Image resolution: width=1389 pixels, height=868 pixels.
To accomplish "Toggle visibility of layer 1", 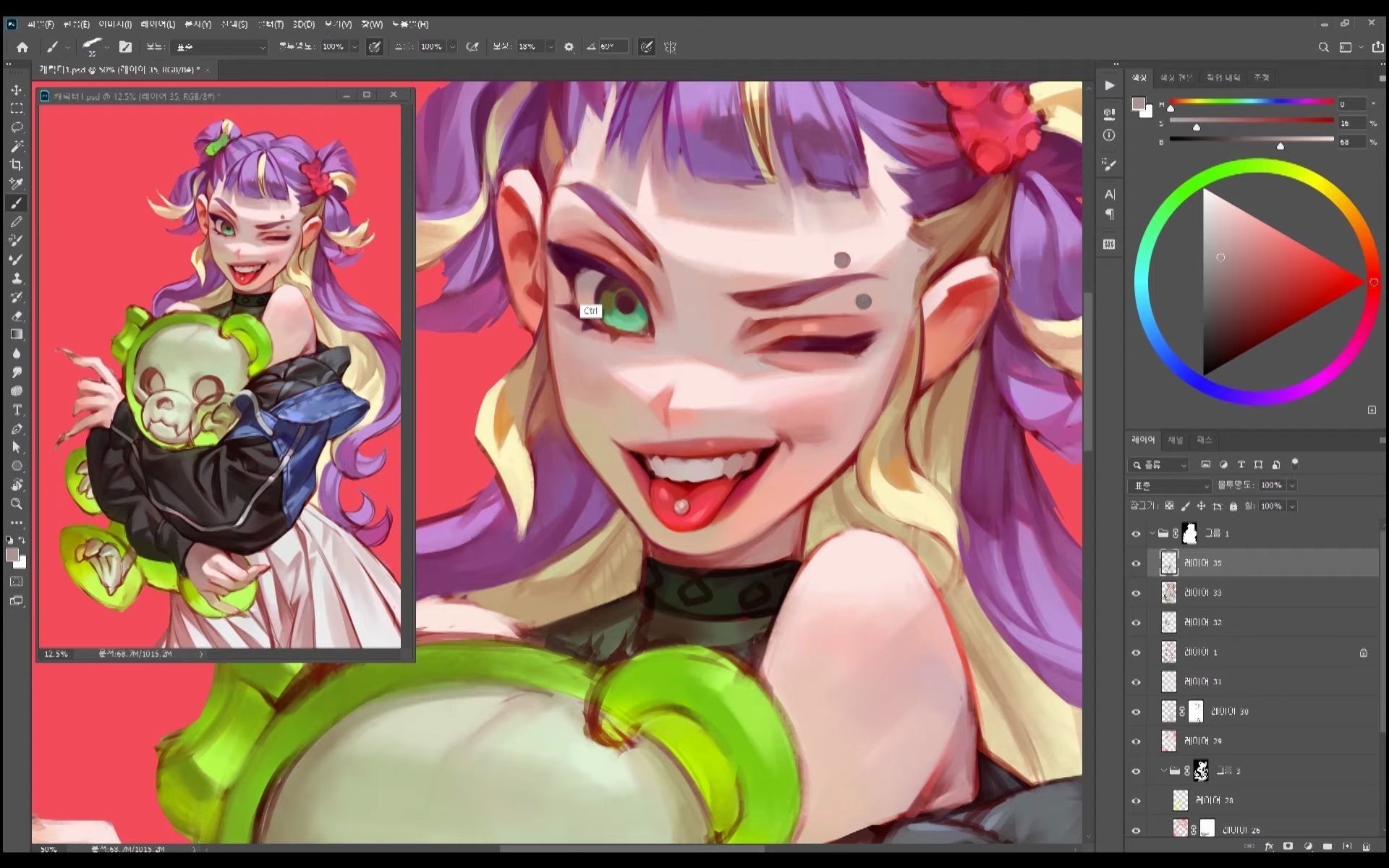I will pyautogui.click(x=1136, y=652).
